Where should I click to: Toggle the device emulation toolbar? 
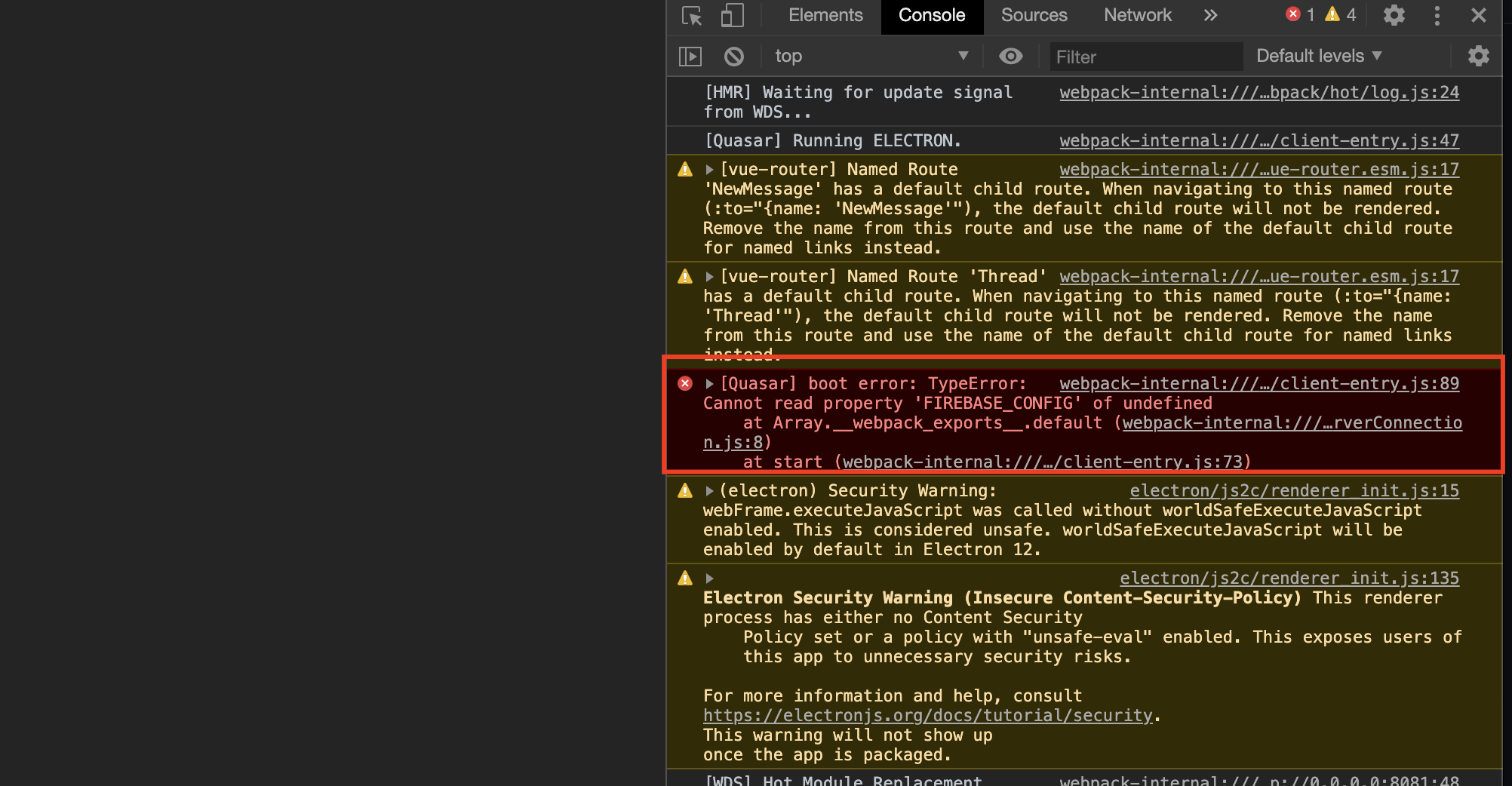click(x=731, y=15)
